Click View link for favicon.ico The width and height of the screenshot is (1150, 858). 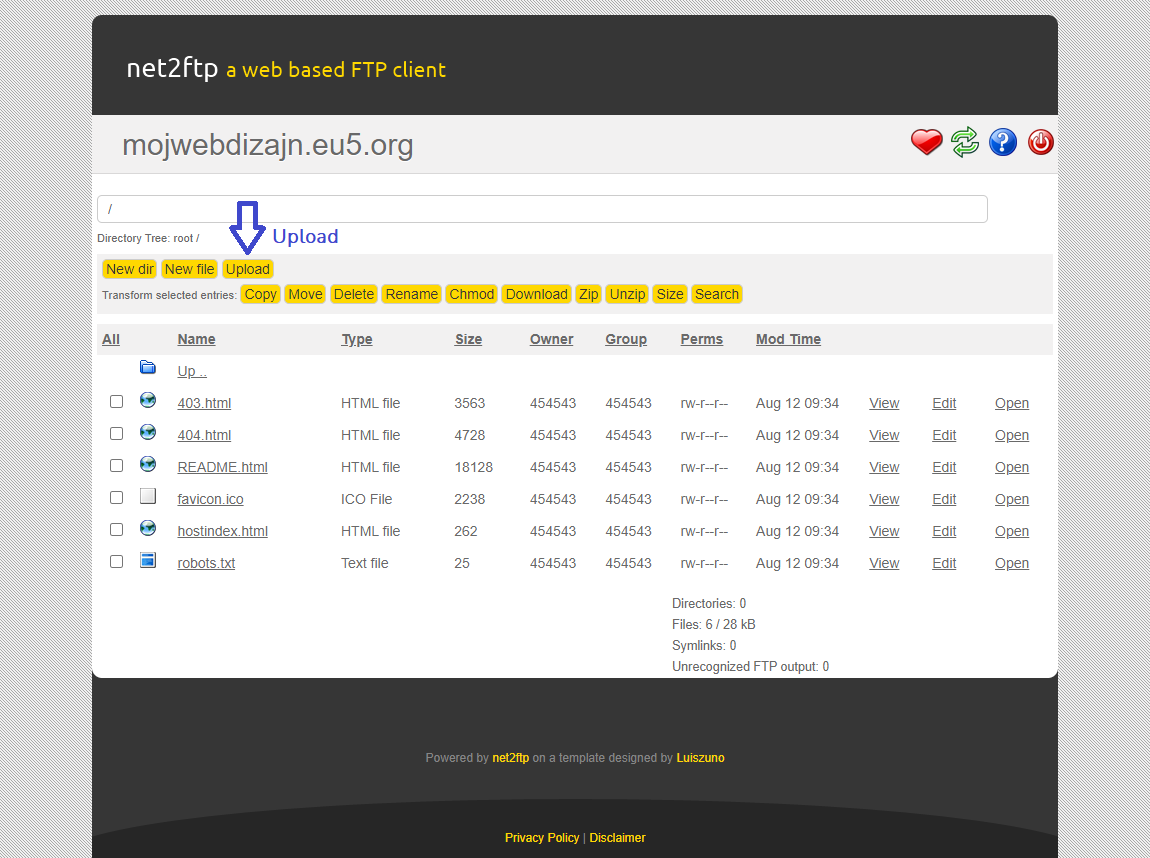coord(884,499)
